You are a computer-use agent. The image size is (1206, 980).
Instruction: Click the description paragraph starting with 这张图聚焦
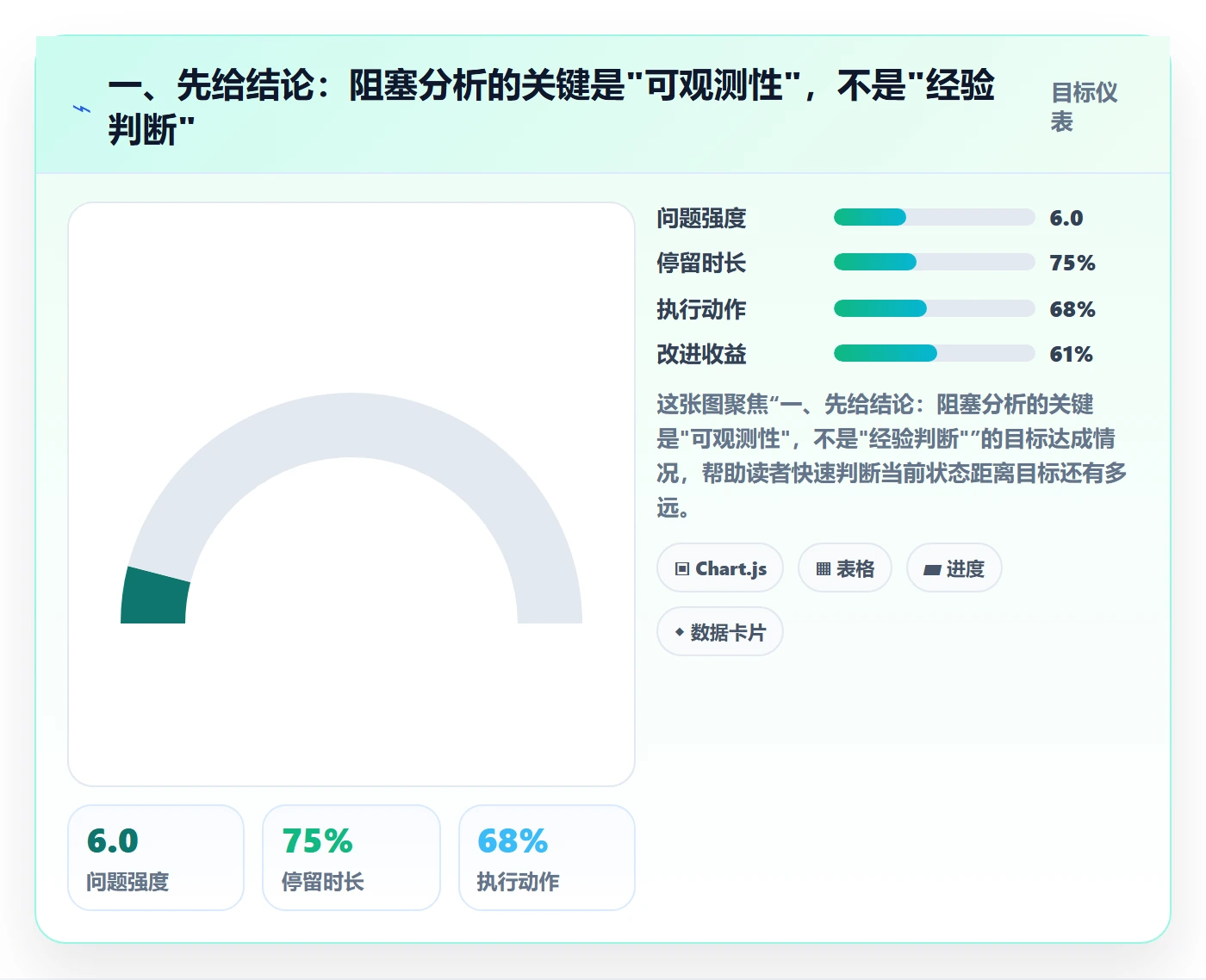coord(892,456)
